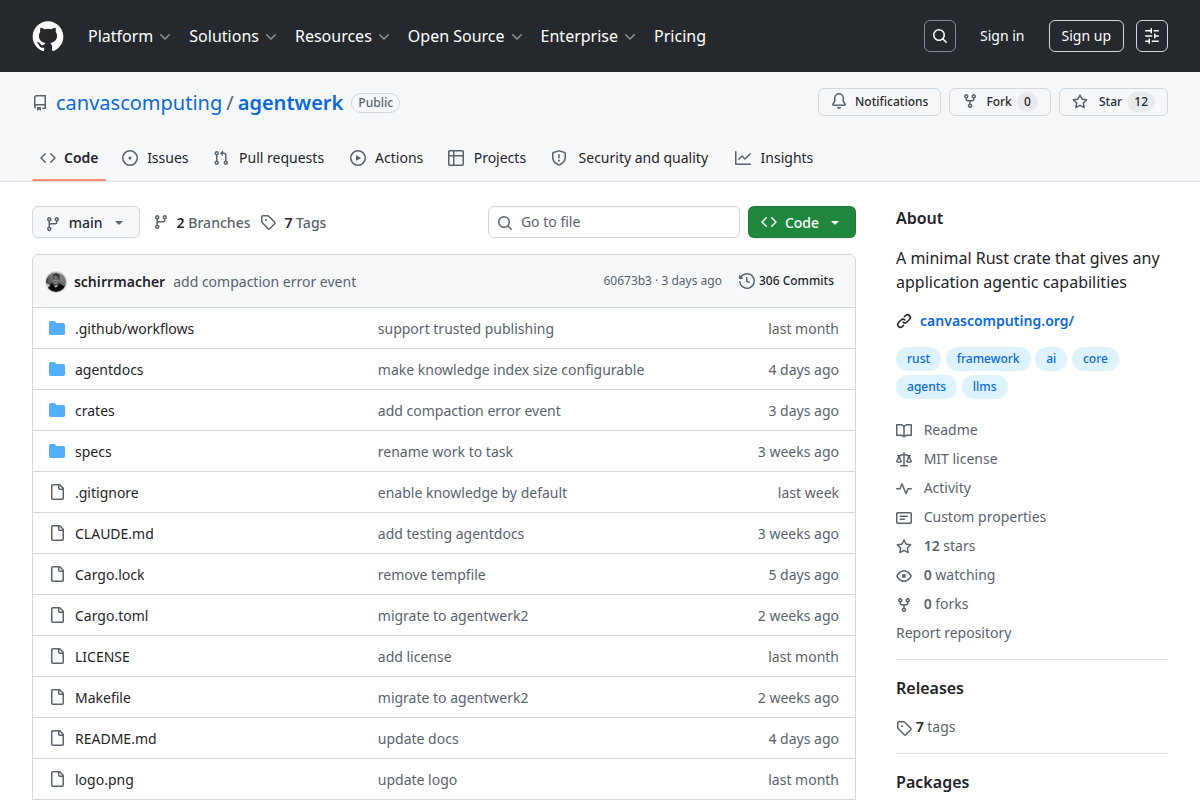Switch to the Issues tab
Screen dimensions: 1200x800
point(155,158)
